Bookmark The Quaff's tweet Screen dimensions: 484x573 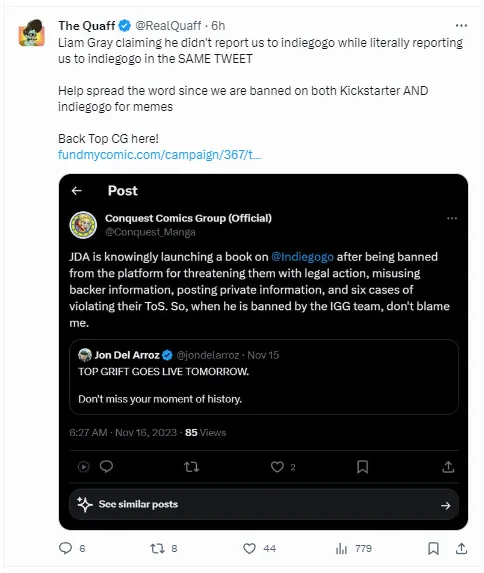tap(434, 548)
